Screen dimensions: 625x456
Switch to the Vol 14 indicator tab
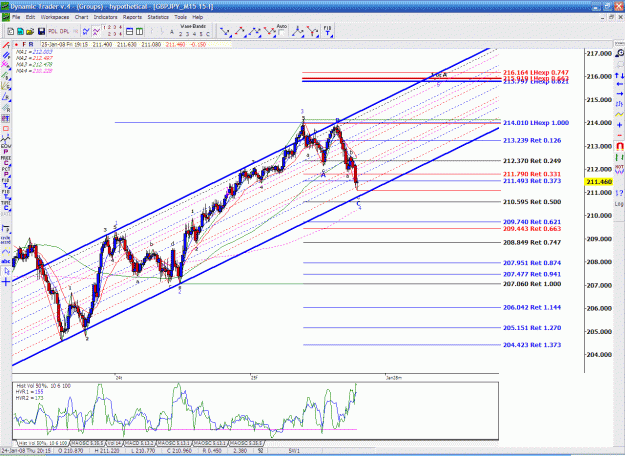(x=114, y=443)
